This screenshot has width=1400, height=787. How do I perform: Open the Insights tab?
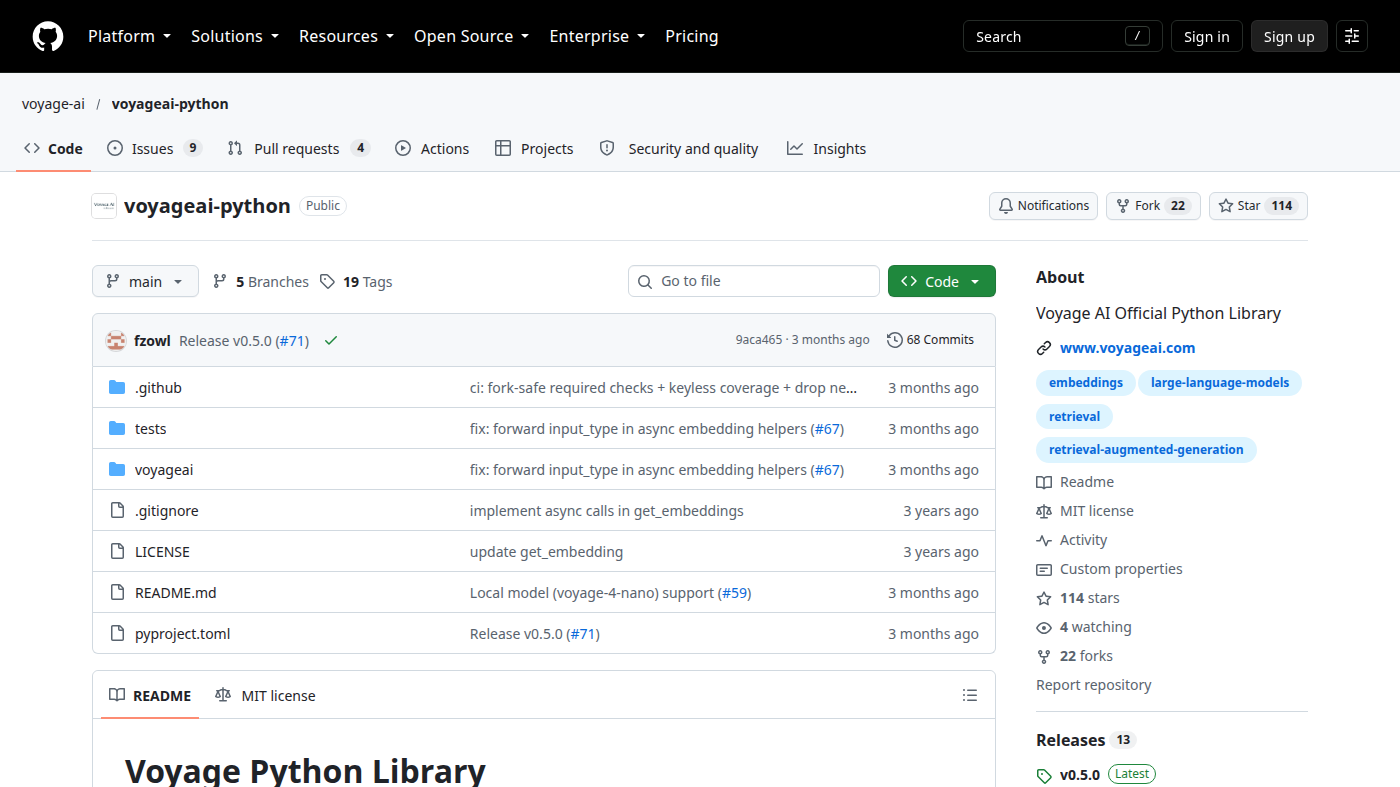point(826,149)
